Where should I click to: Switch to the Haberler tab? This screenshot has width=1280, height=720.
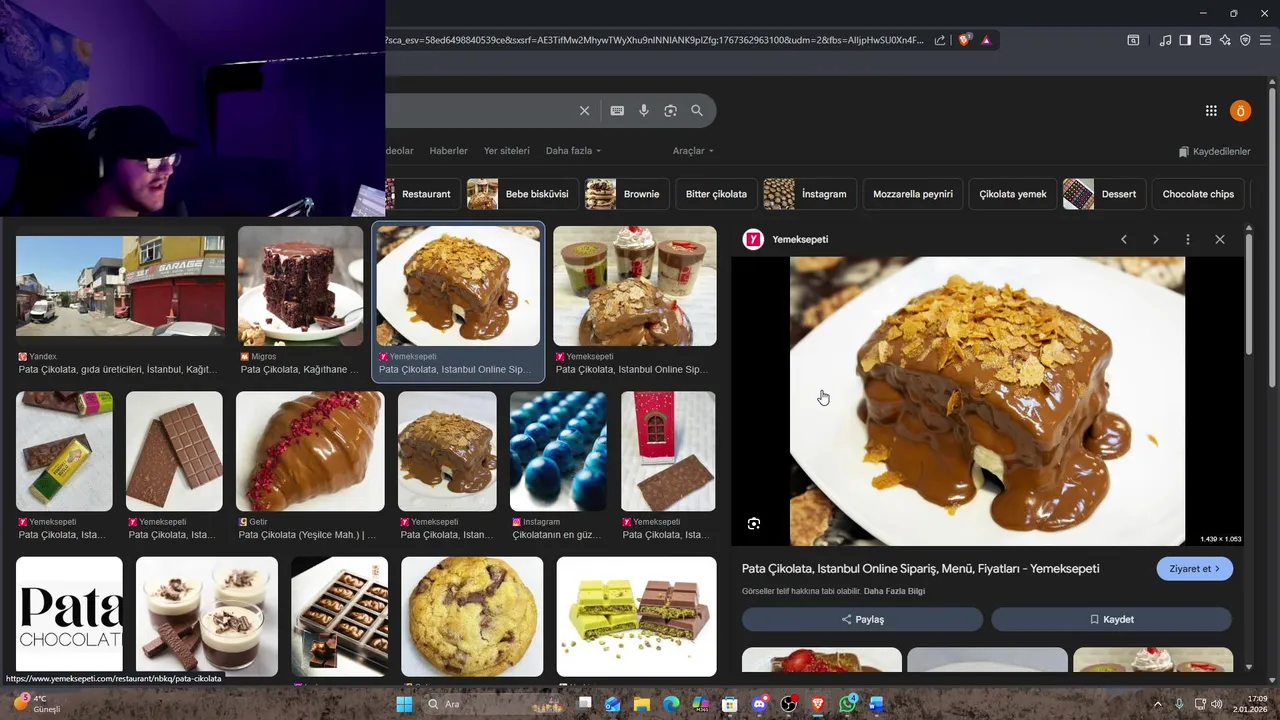448,151
